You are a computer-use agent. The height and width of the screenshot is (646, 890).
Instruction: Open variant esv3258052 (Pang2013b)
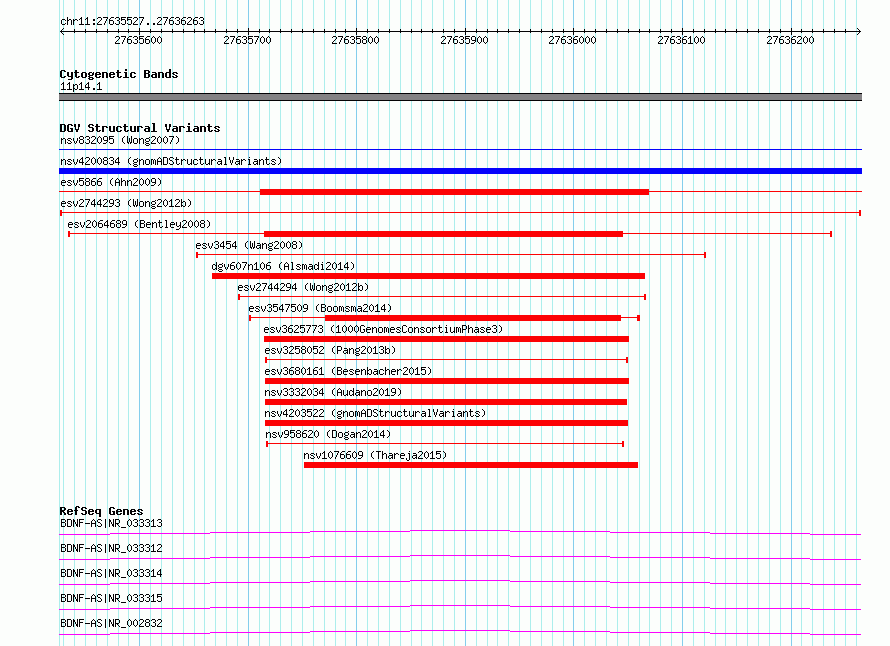coord(330,350)
